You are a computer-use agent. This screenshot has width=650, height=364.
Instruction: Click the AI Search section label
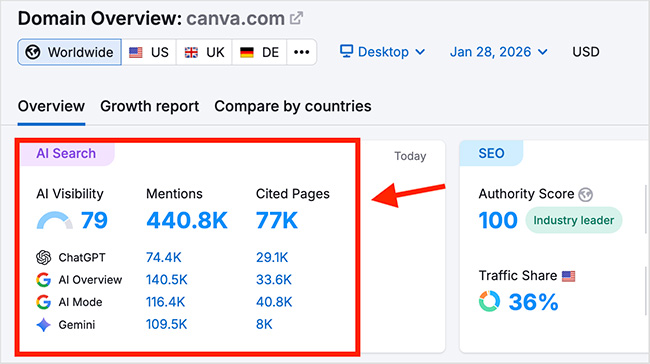point(66,153)
